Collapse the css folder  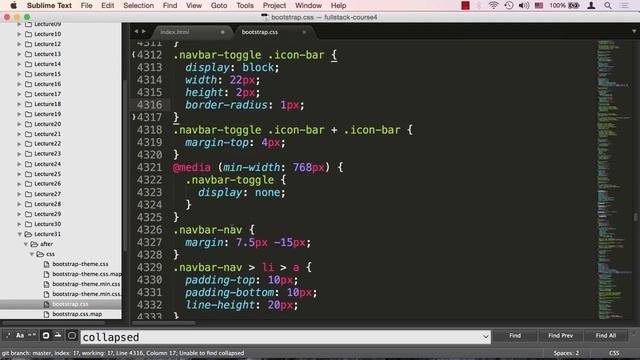tap(31, 254)
